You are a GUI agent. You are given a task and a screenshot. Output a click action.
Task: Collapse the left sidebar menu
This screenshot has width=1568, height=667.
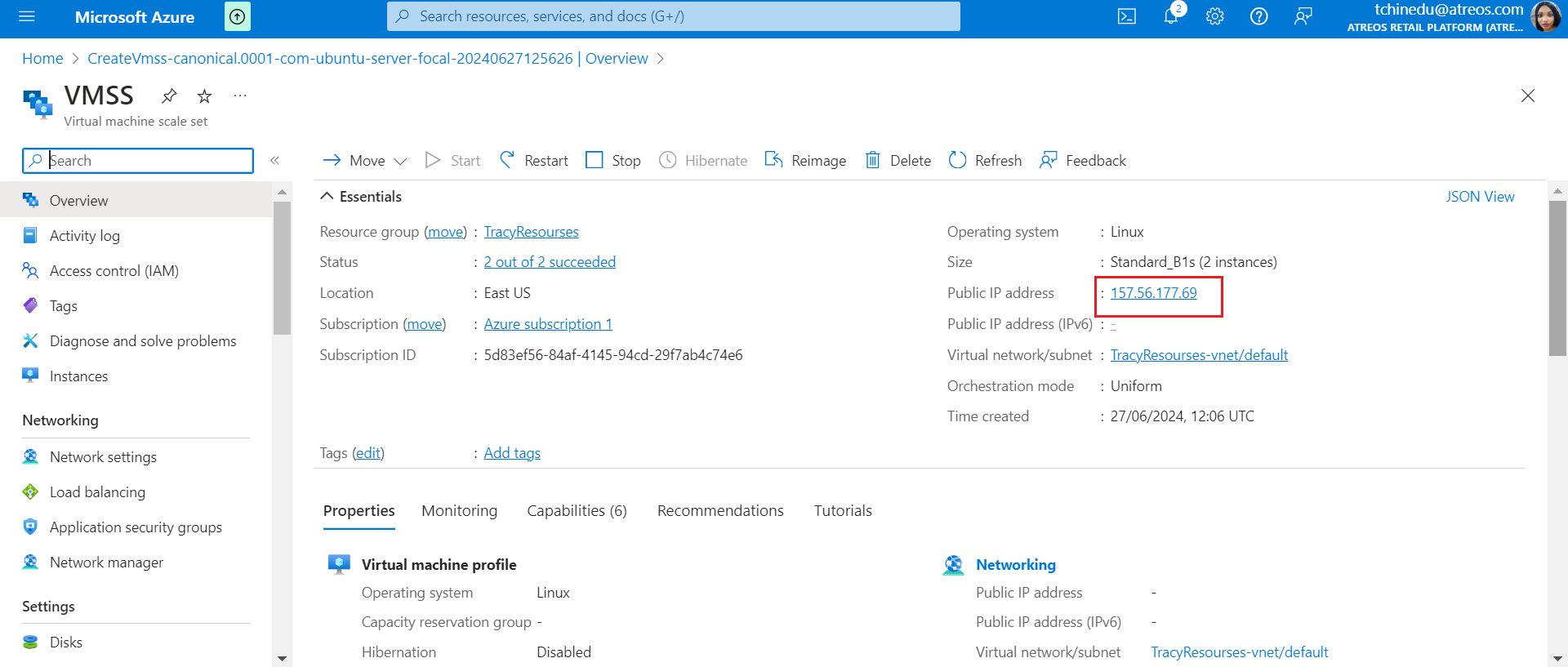click(275, 160)
